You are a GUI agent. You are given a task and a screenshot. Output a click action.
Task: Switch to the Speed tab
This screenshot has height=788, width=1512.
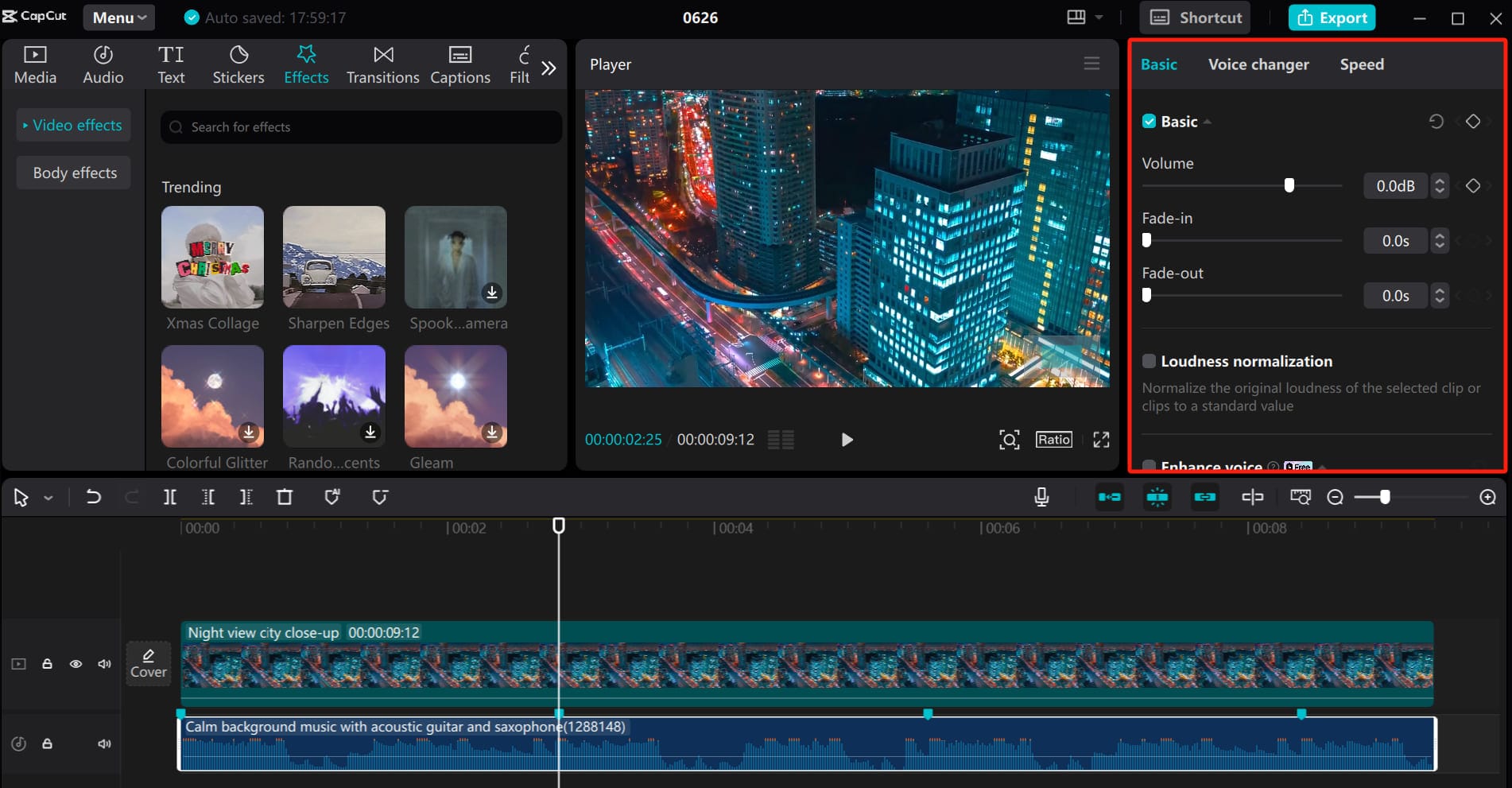pos(1361,64)
